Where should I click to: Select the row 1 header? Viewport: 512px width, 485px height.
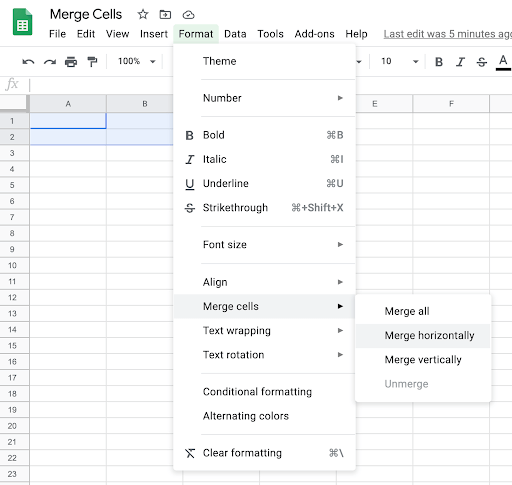click(15, 121)
